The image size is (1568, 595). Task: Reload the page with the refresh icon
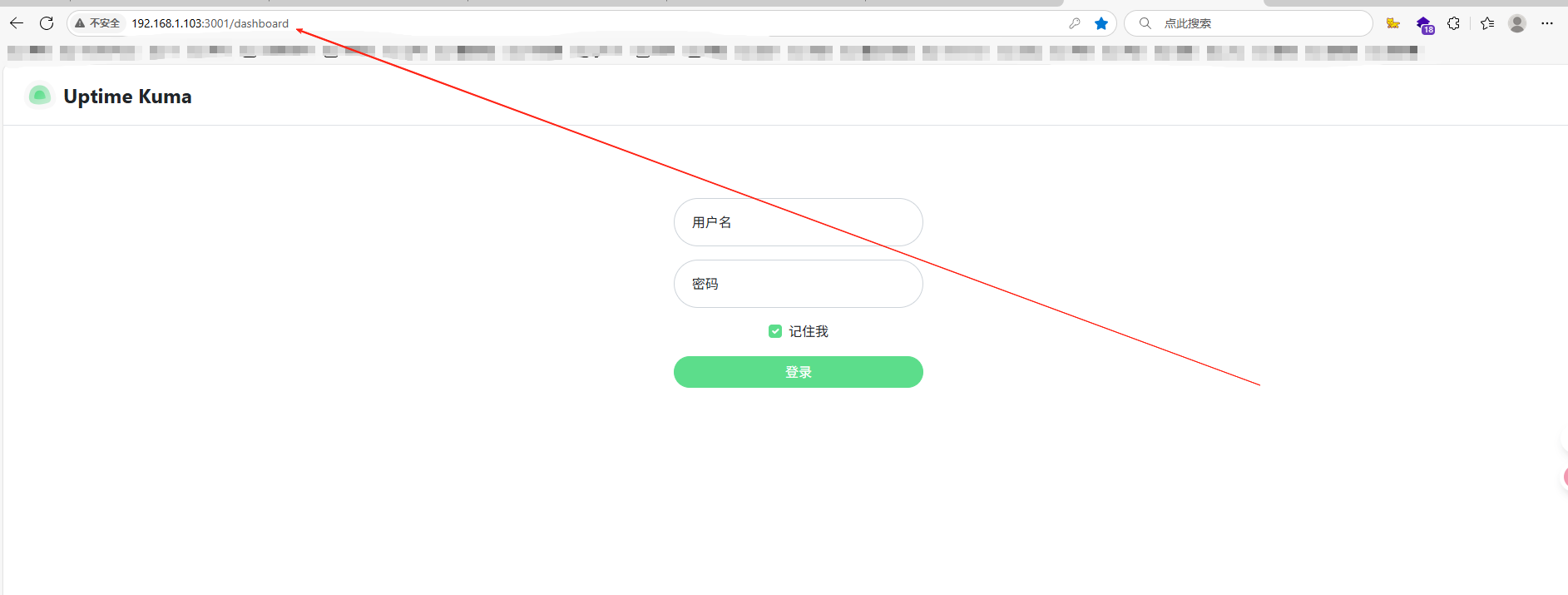[x=47, y=23]
